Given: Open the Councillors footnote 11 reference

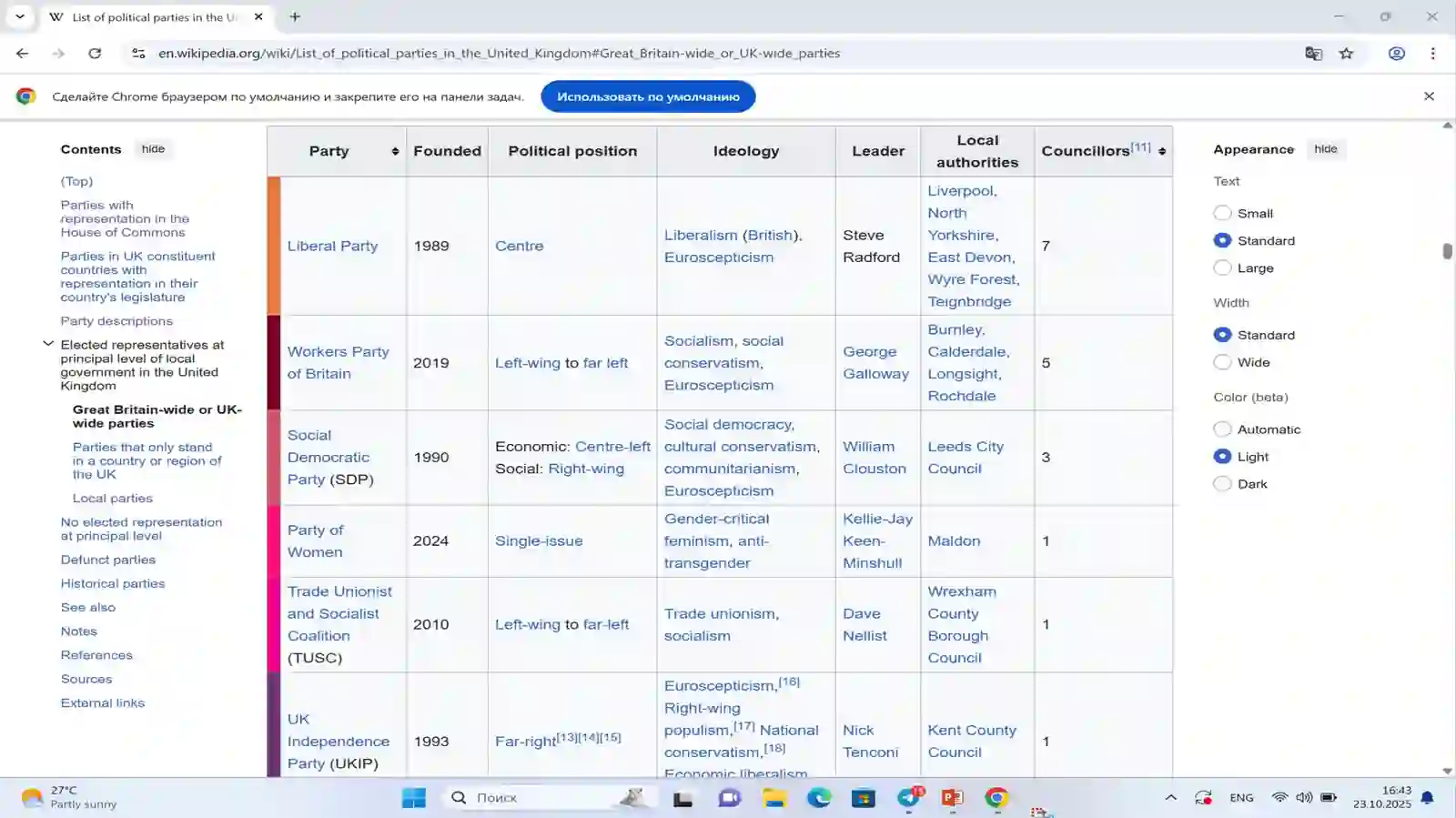Looking at the screenshot, I should [1141, 146].
